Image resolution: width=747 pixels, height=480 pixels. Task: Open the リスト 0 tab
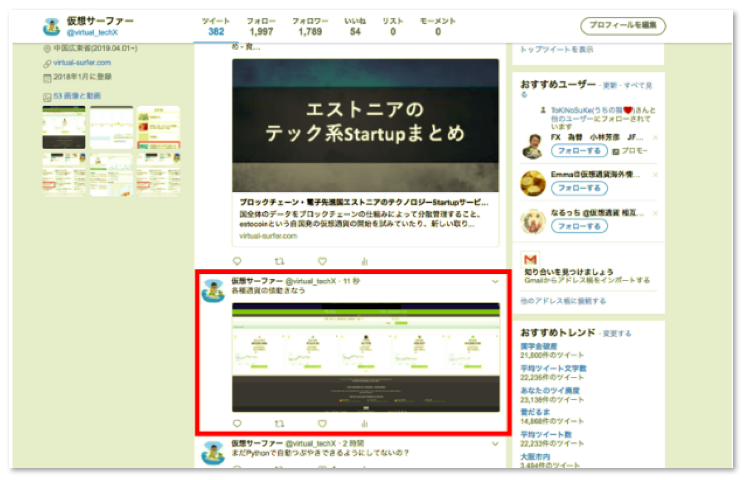393,27
